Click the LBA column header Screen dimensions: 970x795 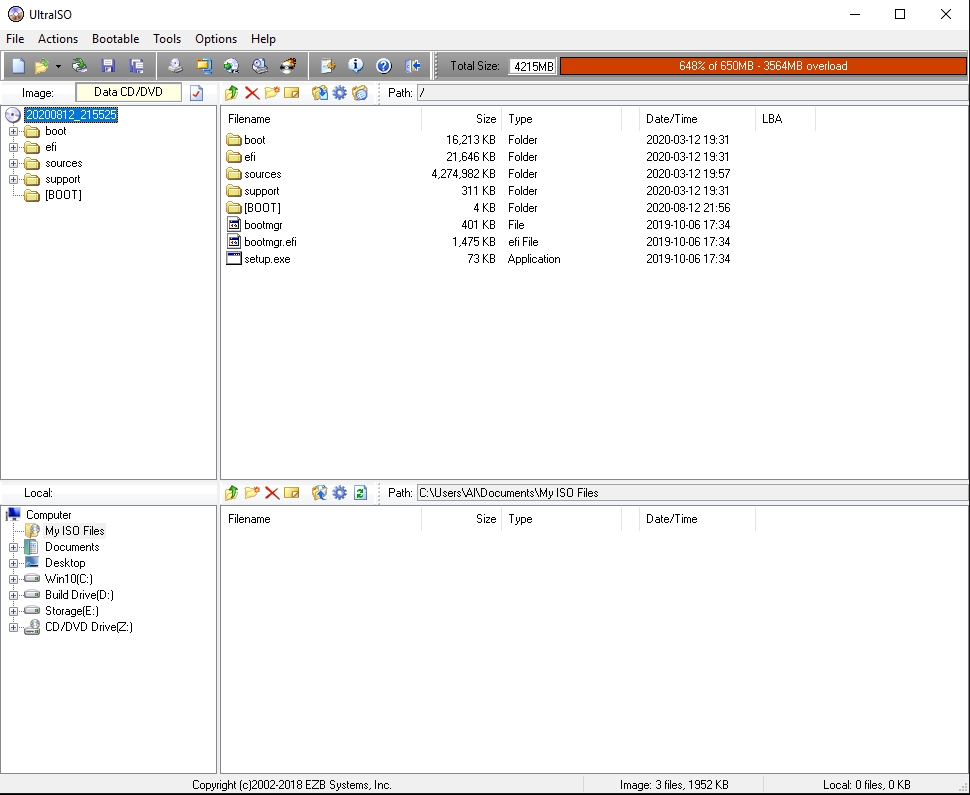pos(785,119)
